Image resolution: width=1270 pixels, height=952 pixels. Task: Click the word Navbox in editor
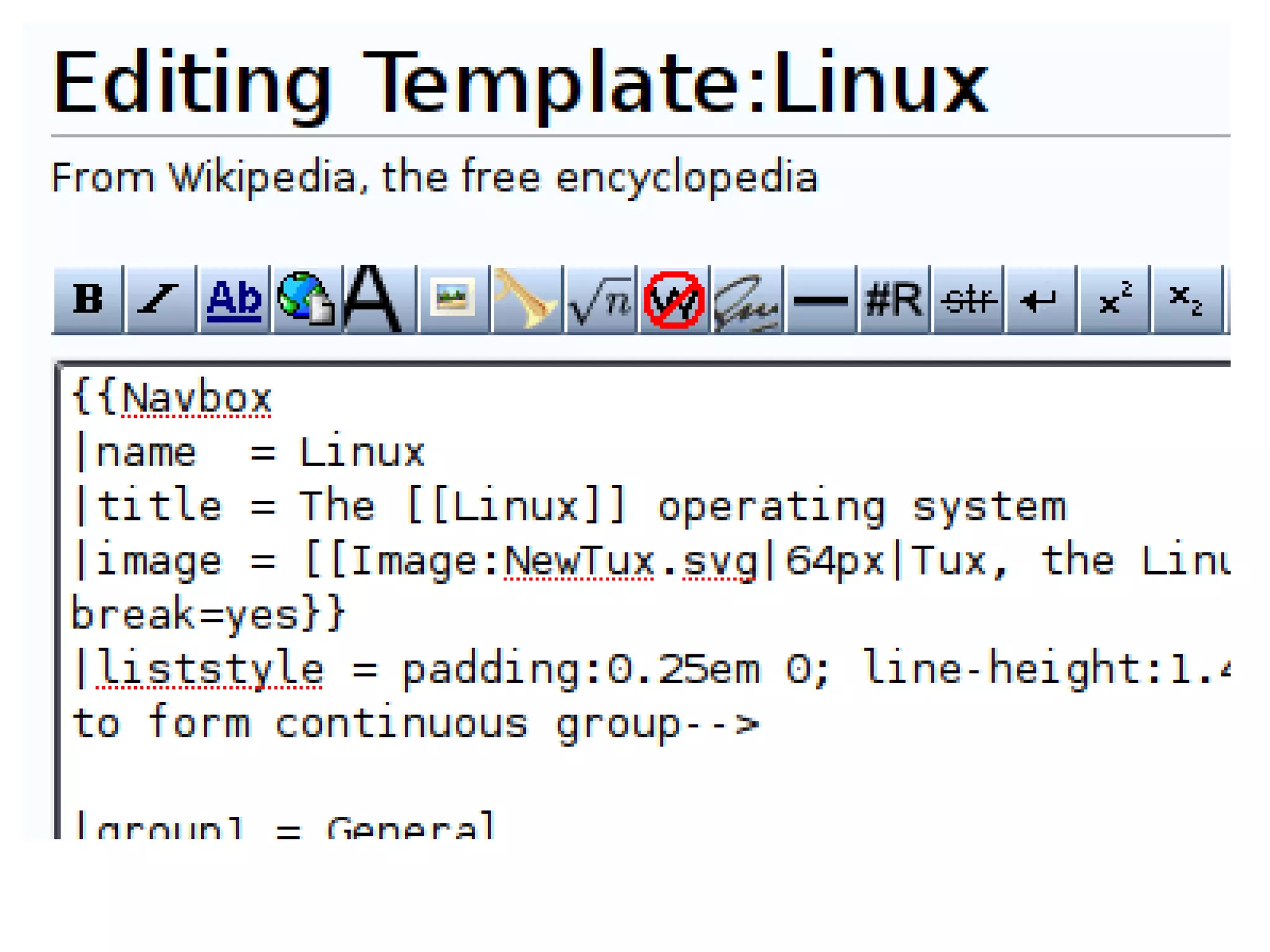[x=196, y=398]
